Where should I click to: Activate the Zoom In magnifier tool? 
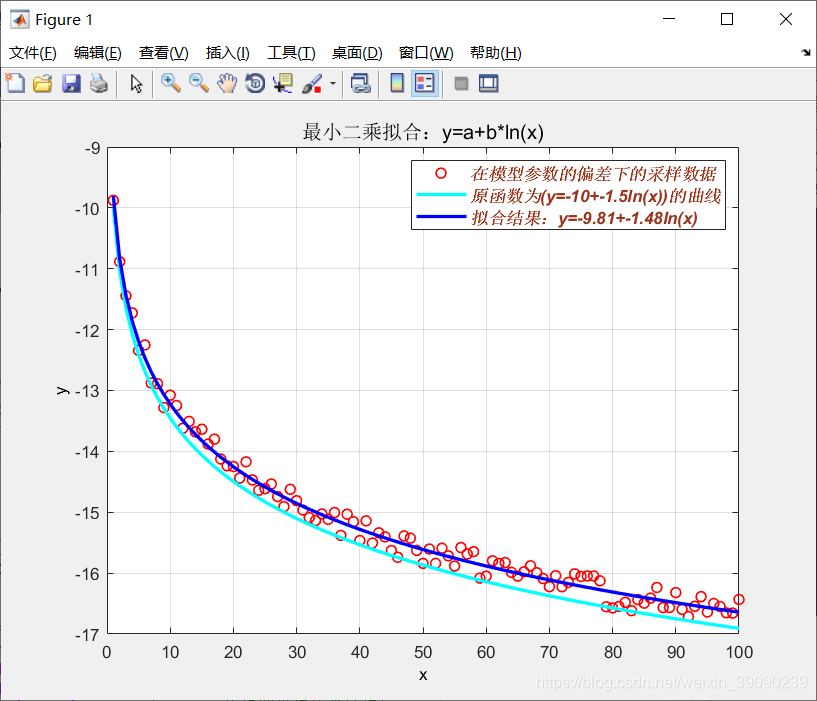click(171, 83)
